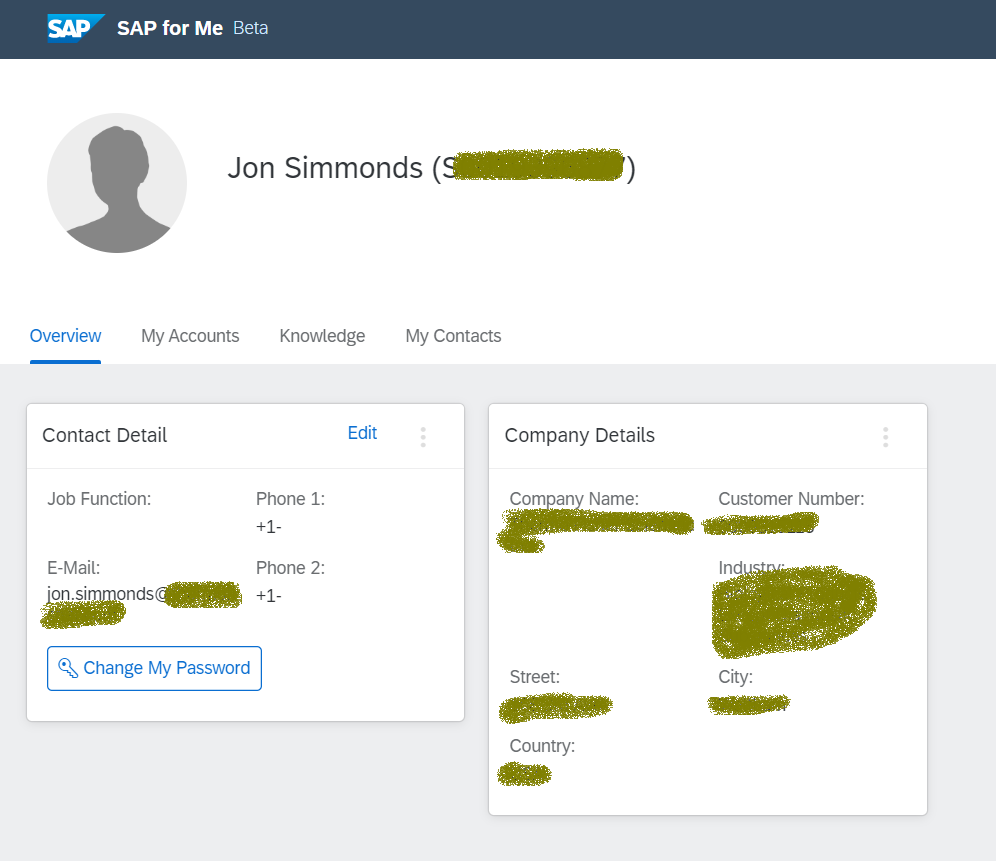Click the Company Details card title
Screen dimensions: 996x861
point(580,435)
